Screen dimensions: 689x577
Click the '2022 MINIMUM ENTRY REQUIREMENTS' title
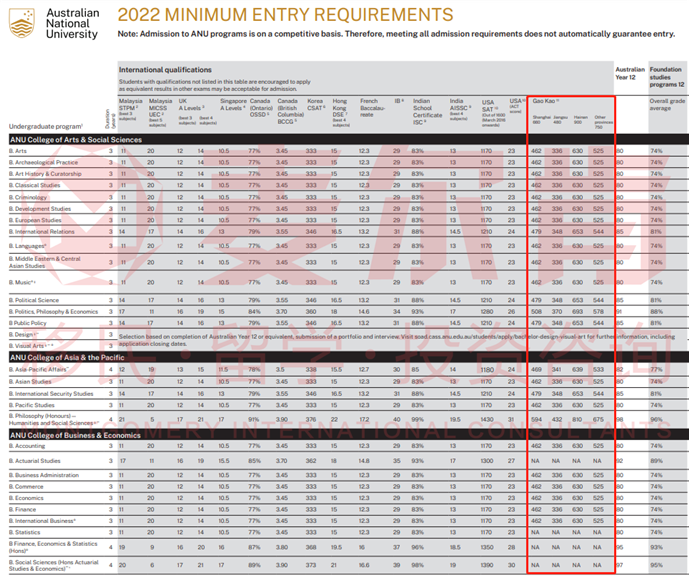click(285, 15)
